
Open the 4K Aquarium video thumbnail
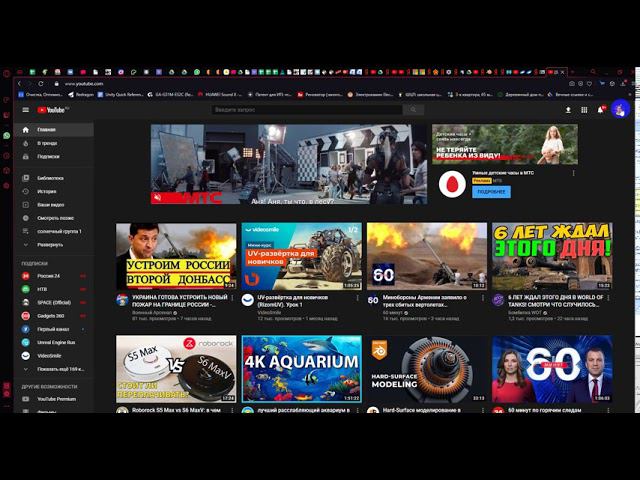point(301,369)
